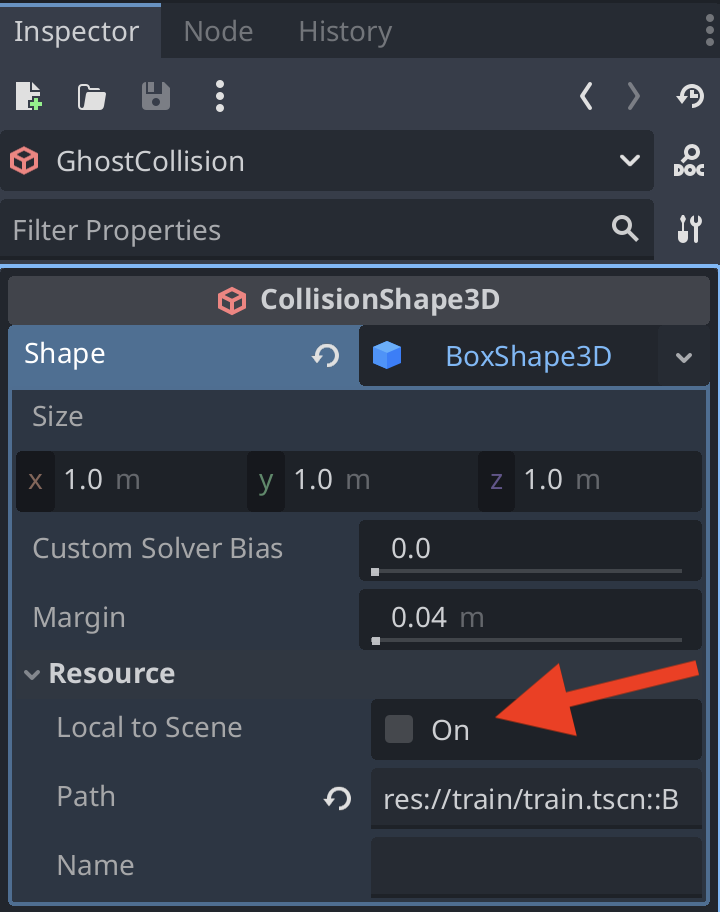Viewport: 720px width, 912px height.
Task: Open the BoxShape3D shape dropdown arrow
Action: (684, 357)
